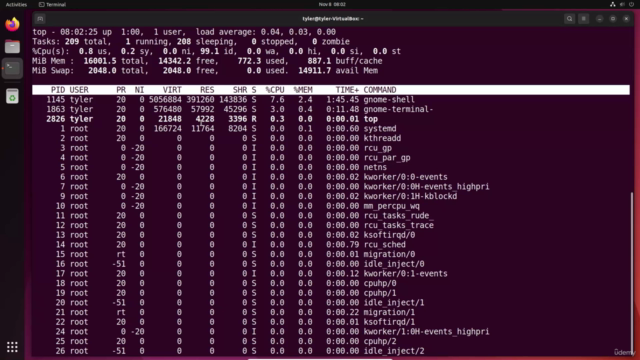The image size is (640, 360).
Task: Click rcu_tasks_trace command name
Action: [x=398, y=225]
